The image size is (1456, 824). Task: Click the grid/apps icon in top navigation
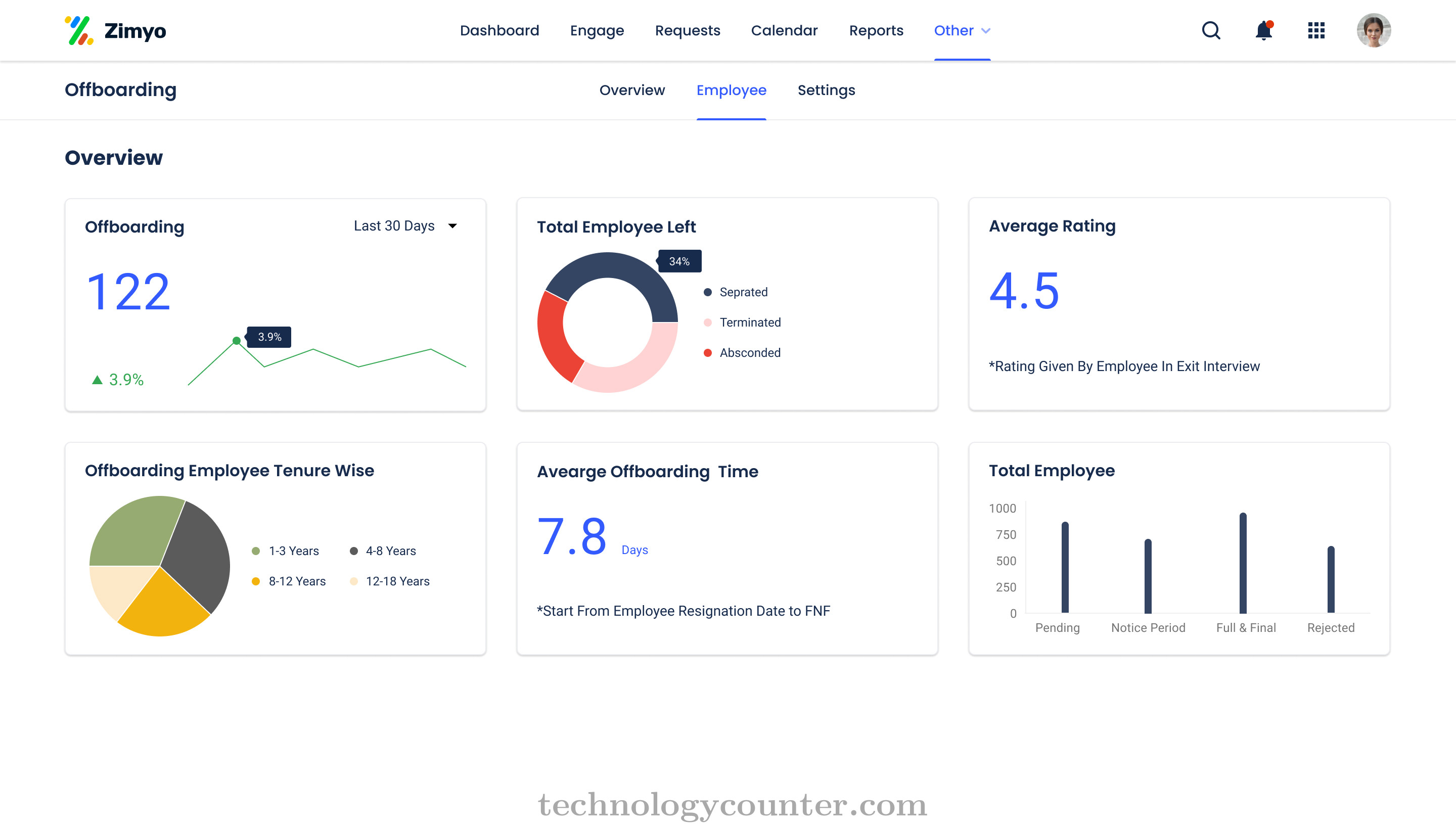click(1316, 30)
